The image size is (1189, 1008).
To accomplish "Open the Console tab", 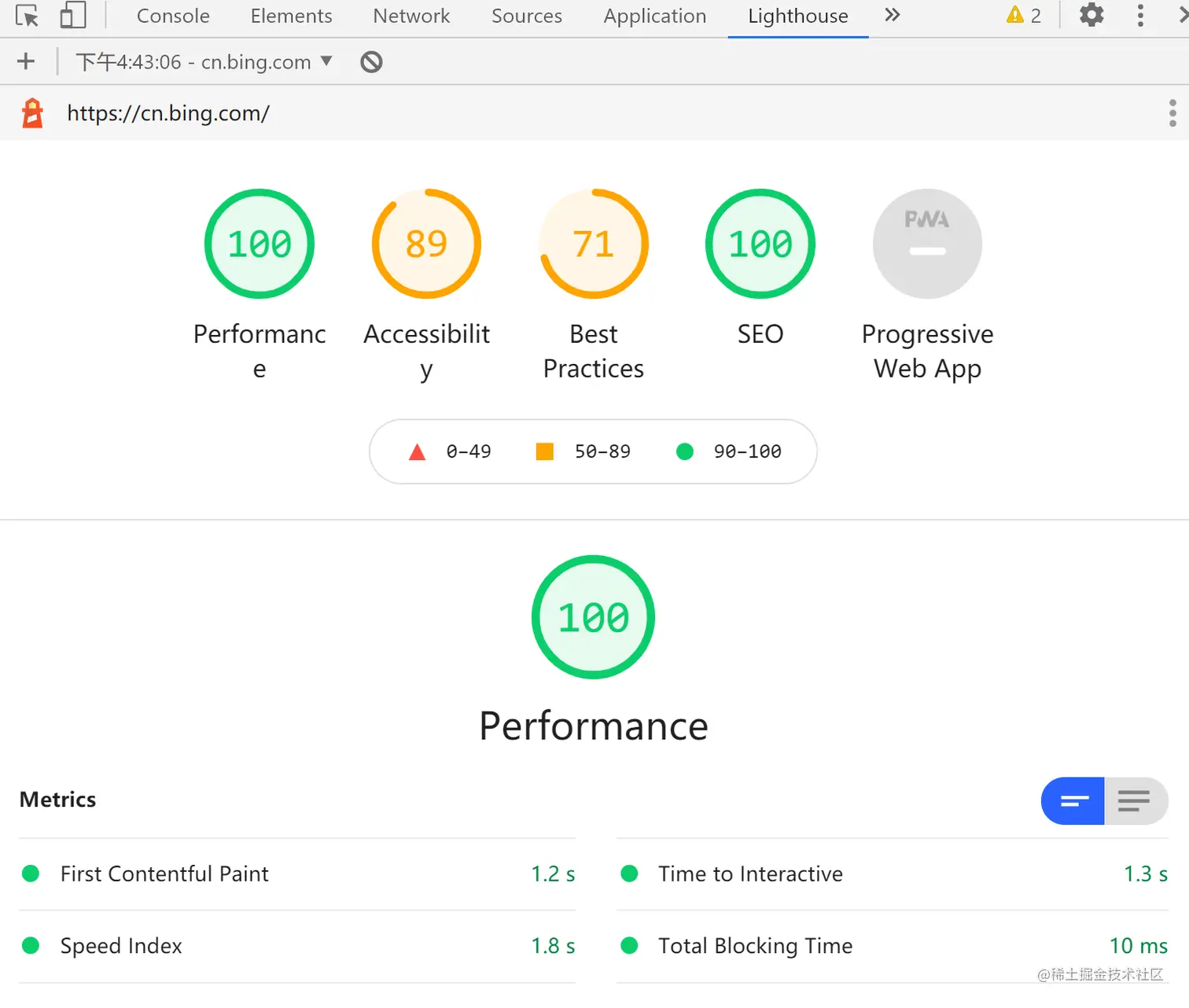I will click(x=173, y=16).
